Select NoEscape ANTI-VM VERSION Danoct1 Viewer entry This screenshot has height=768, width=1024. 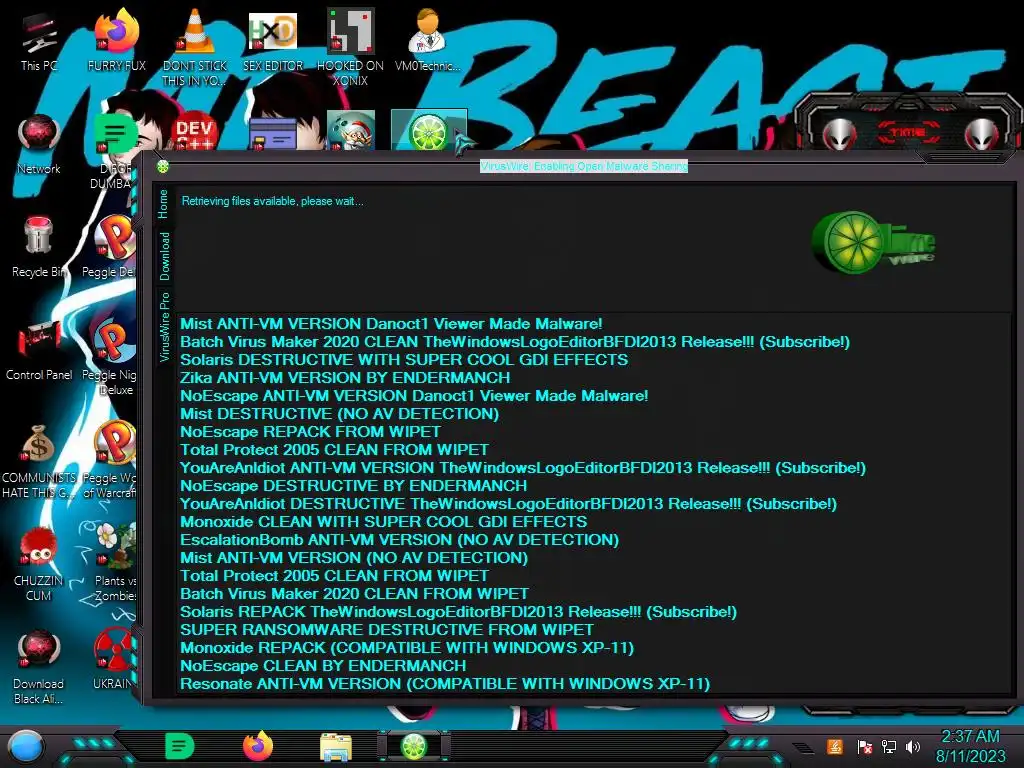tap(414, 396)
